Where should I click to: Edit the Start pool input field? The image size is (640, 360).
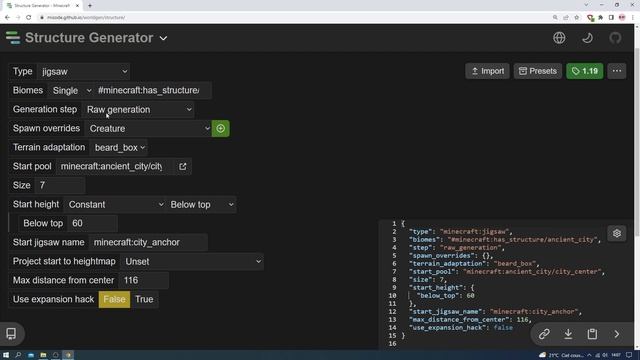pos(115,167)
